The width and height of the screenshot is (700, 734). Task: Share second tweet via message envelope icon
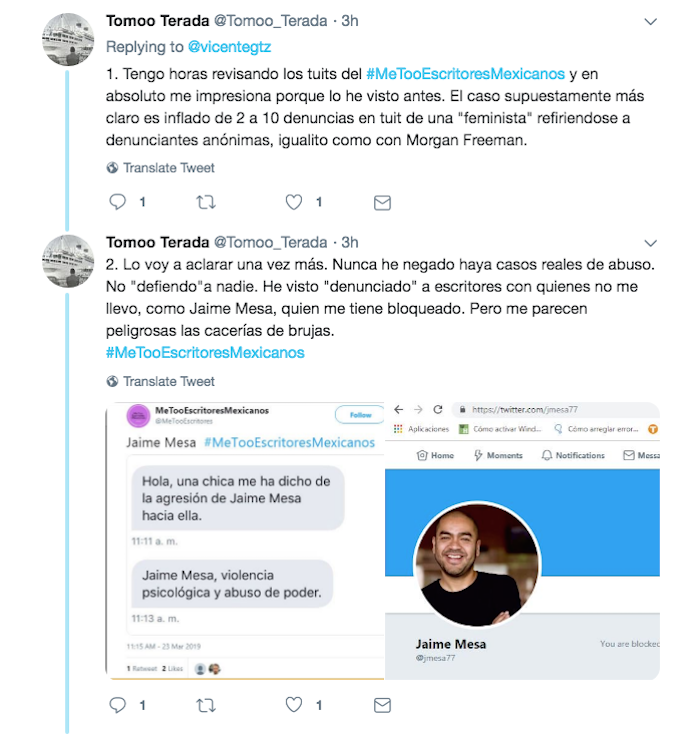point(381,705)
